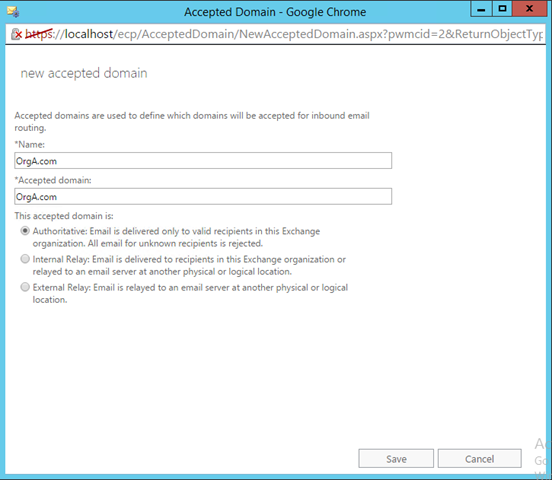Click the Internal Relay description text
This screenshot has width=552, height=480.
[189, 265]
